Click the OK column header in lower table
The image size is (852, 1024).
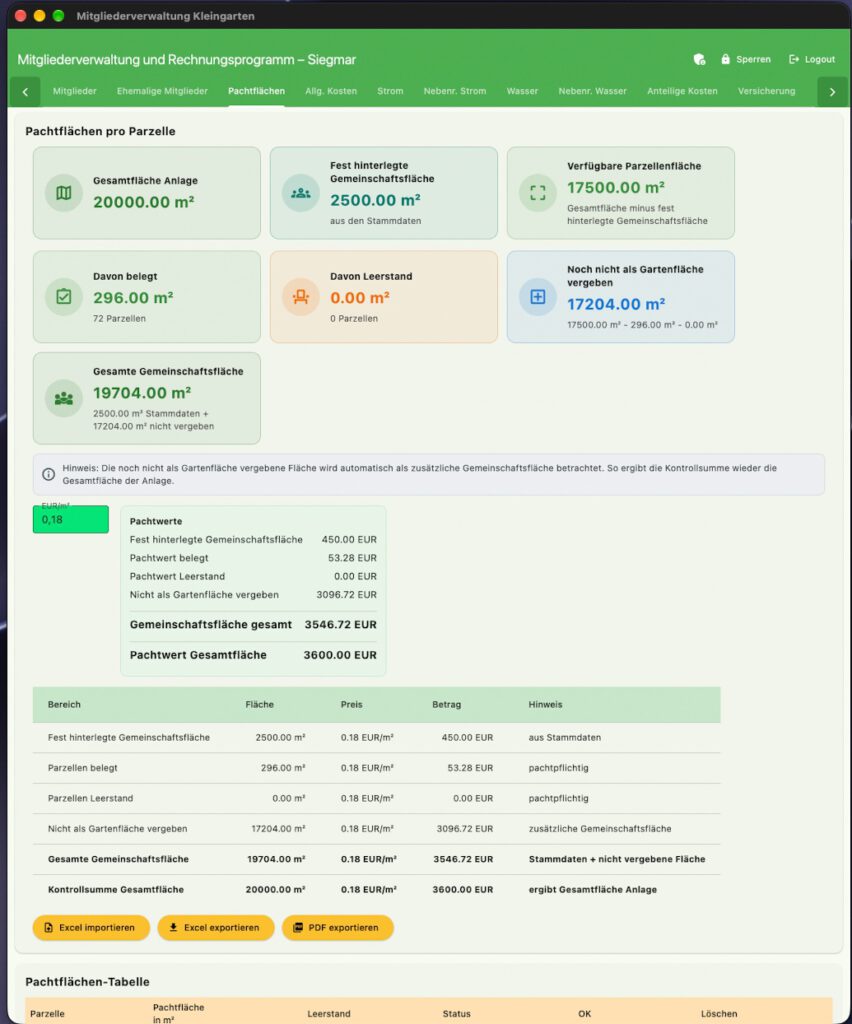584,1014
